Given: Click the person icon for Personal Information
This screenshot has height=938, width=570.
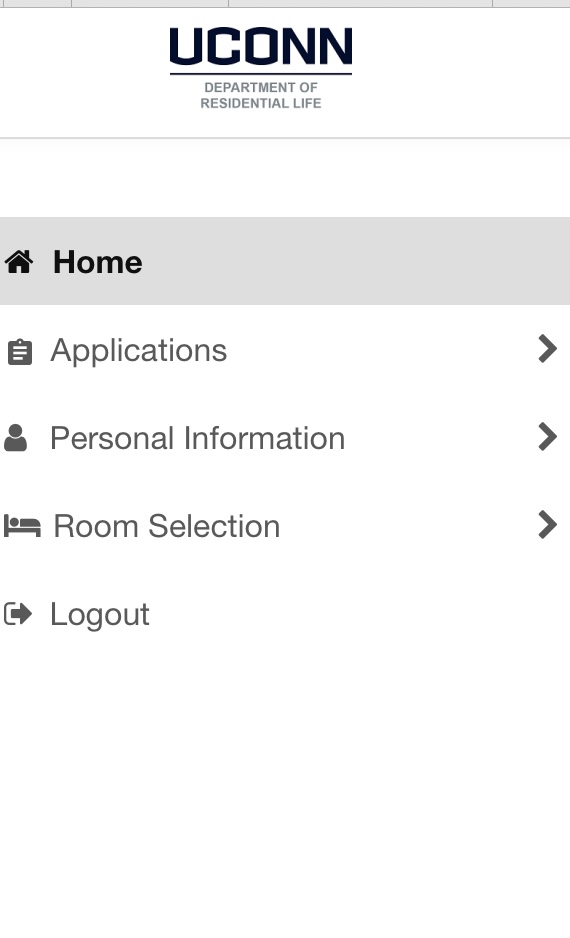Looking at the screenshot, I should 16,438.
